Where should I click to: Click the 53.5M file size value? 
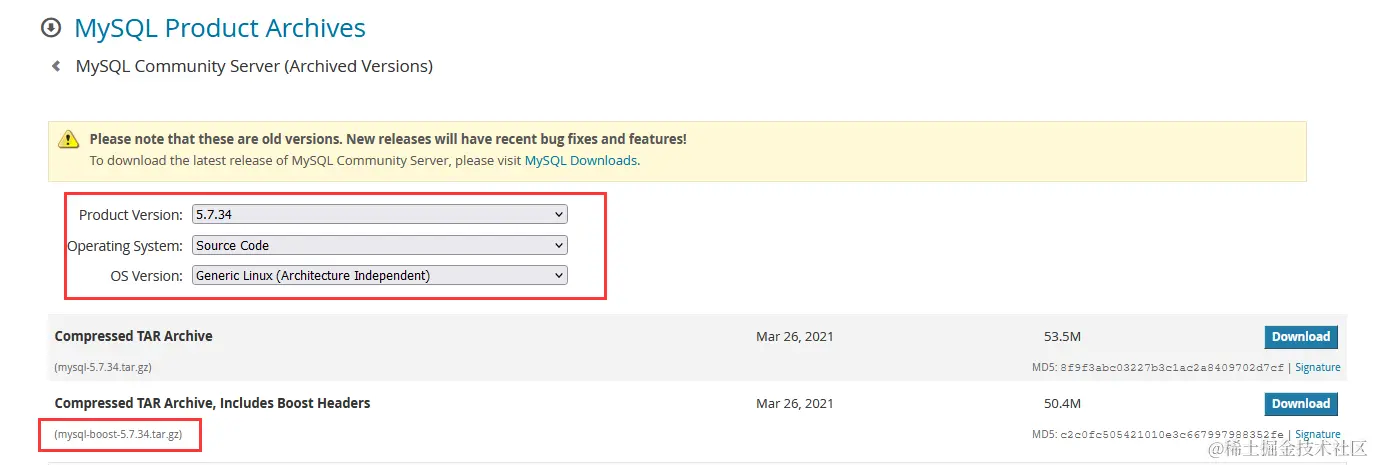(1061, 337)
